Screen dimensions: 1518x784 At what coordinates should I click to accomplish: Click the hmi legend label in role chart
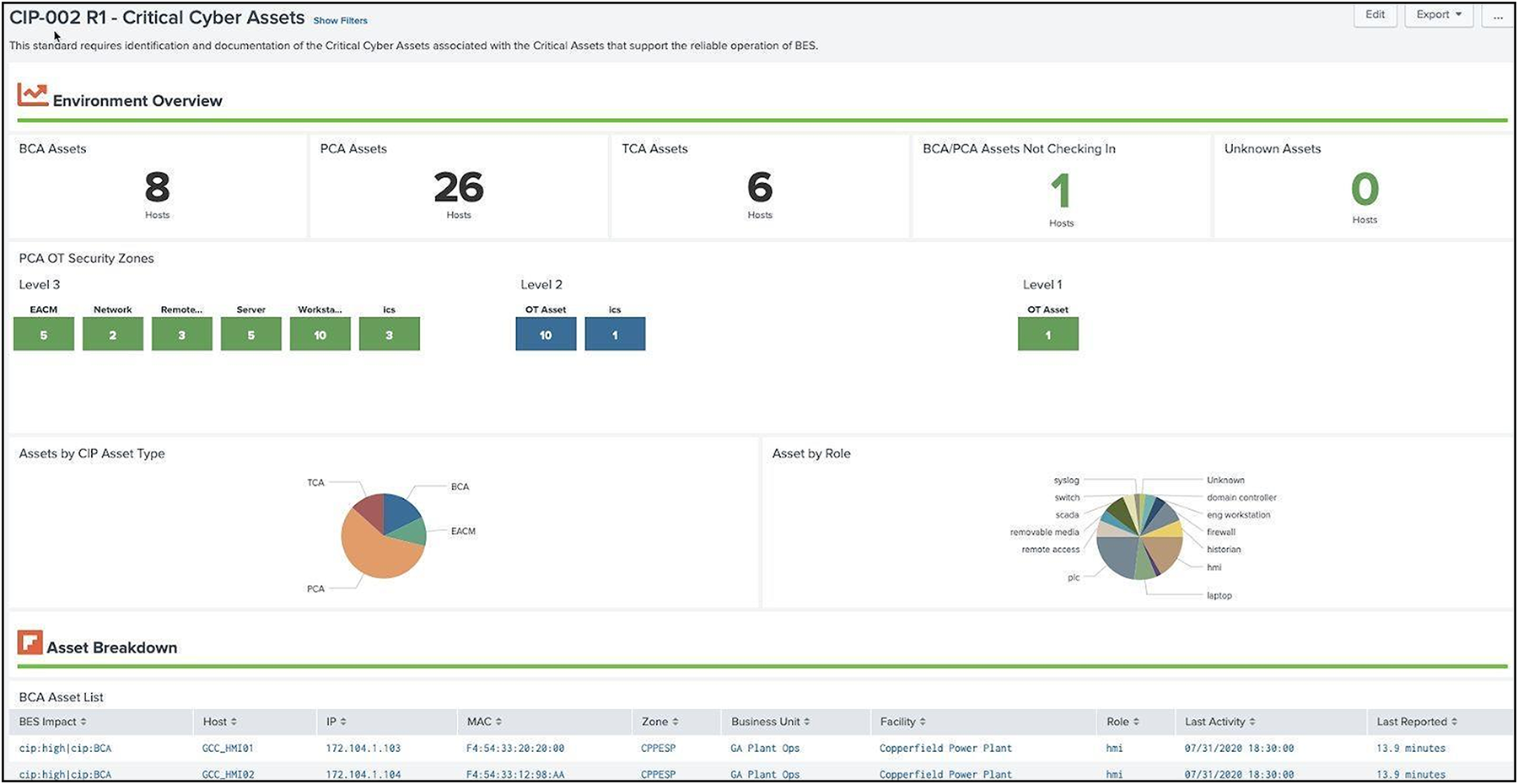(1214, 567)
